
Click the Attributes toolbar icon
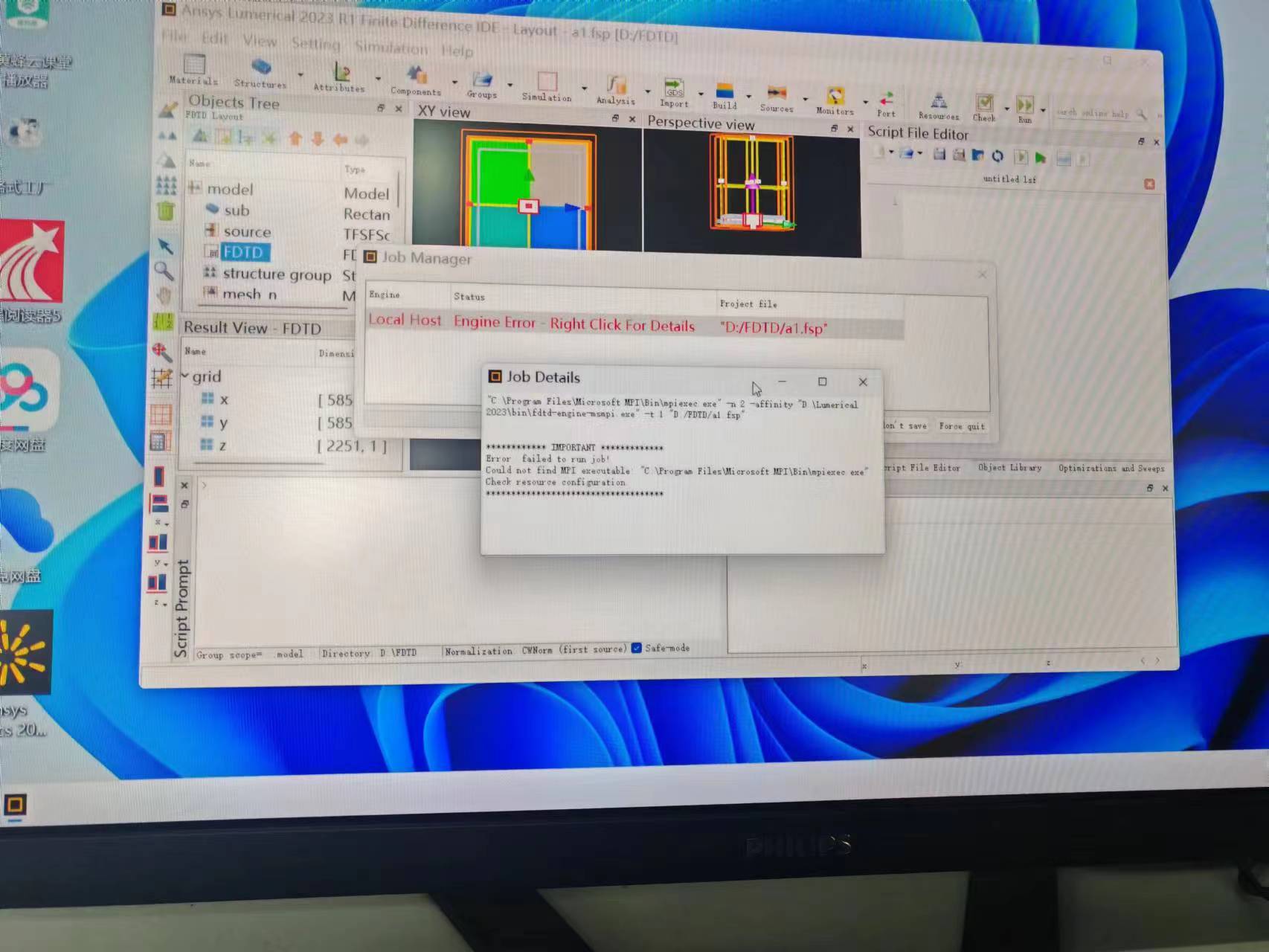(341, 72)
